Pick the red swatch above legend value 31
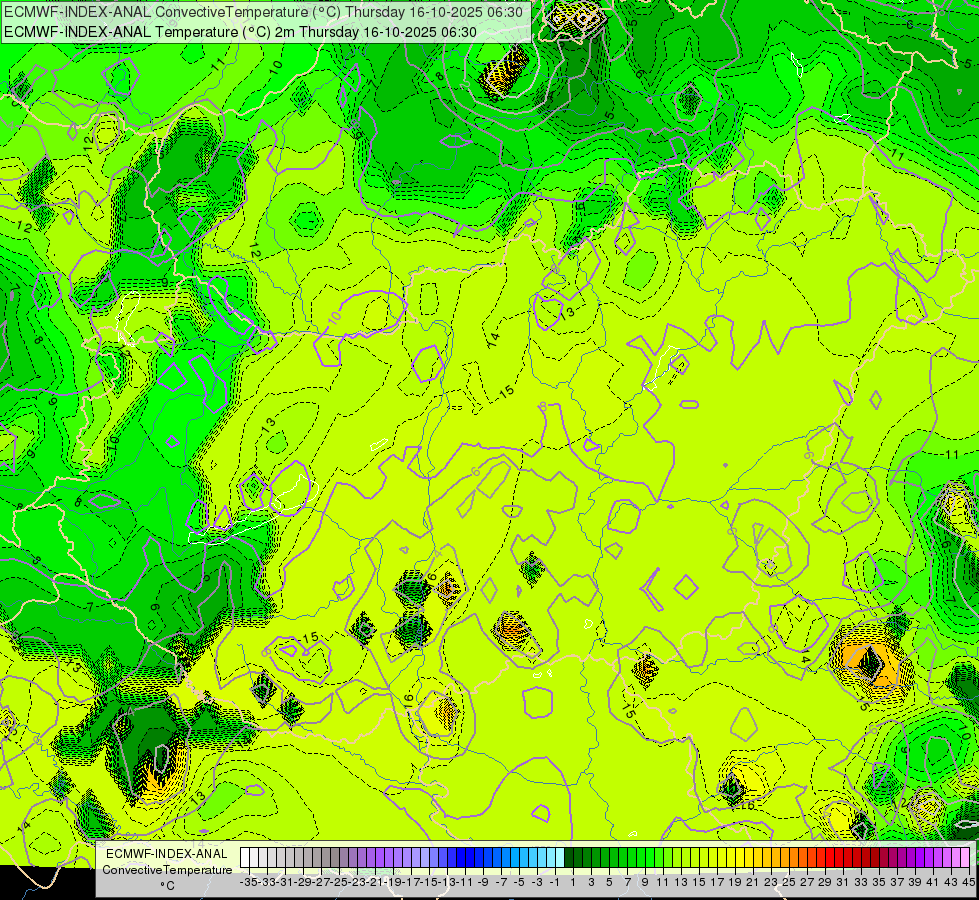 coord(847,857)
